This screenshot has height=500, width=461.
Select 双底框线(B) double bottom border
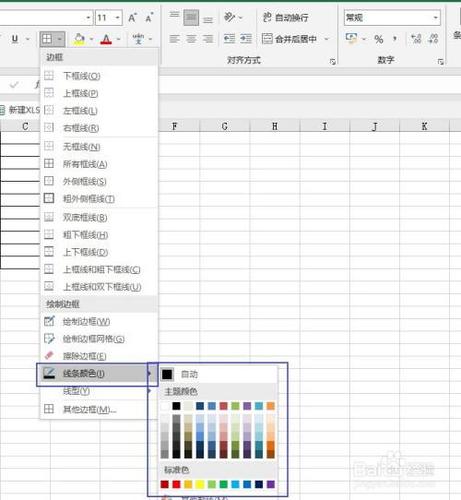[x=99, y=218]
